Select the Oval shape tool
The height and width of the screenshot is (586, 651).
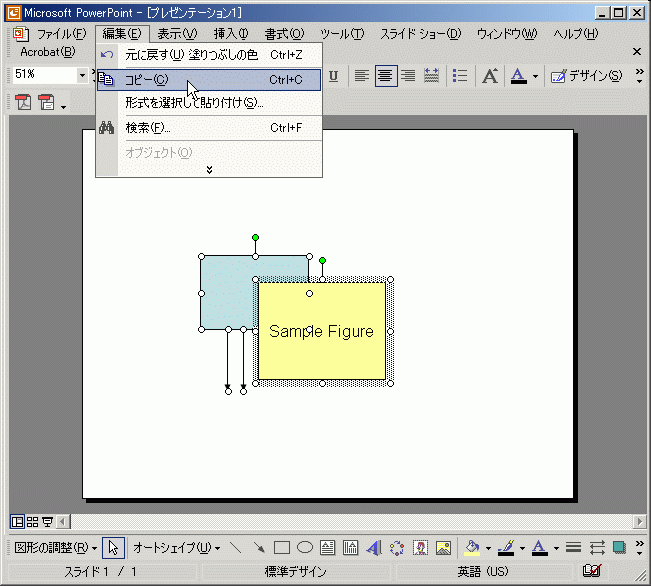305,547
